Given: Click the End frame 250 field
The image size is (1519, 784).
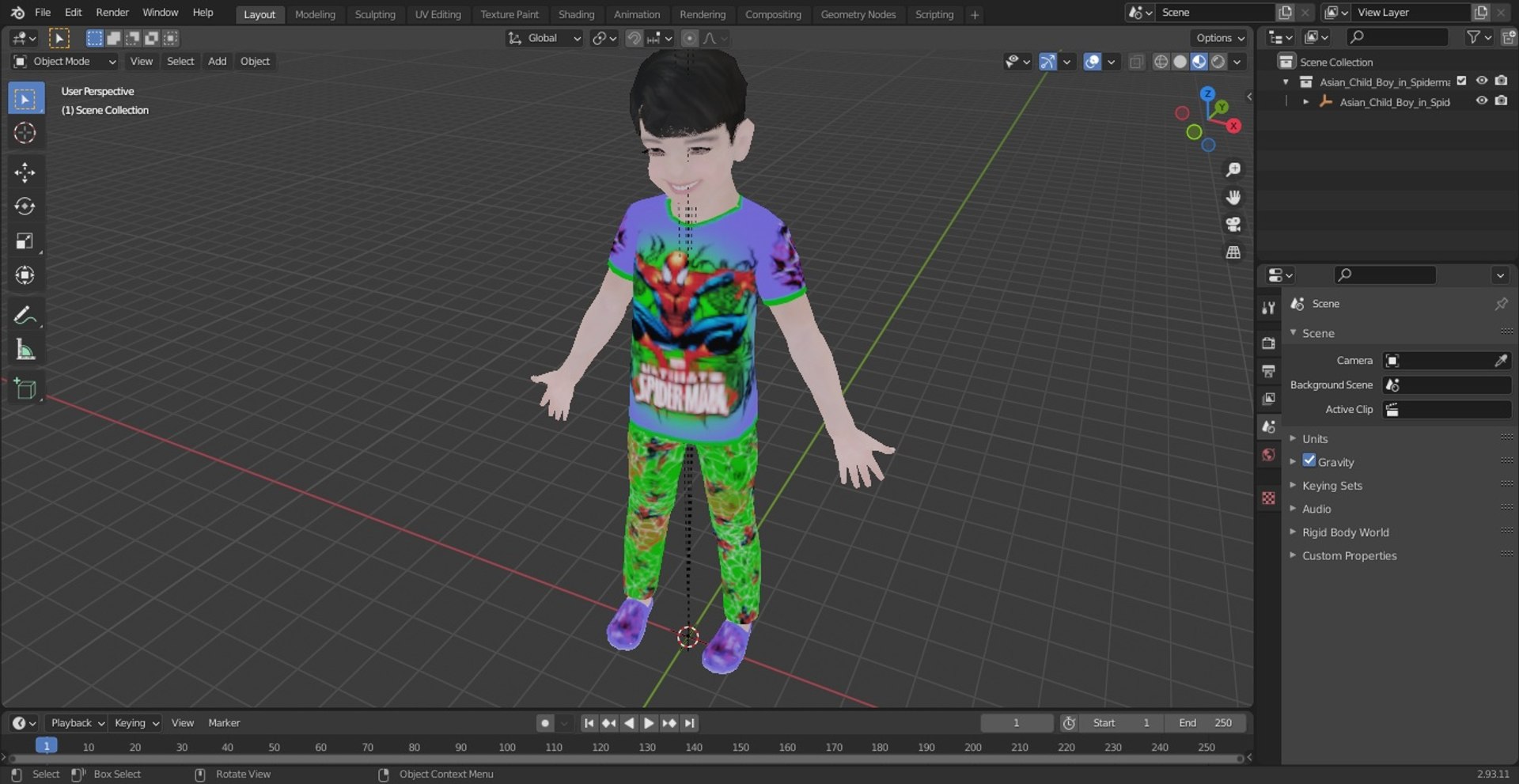Looking at the screenshot, I should 1204,723.
